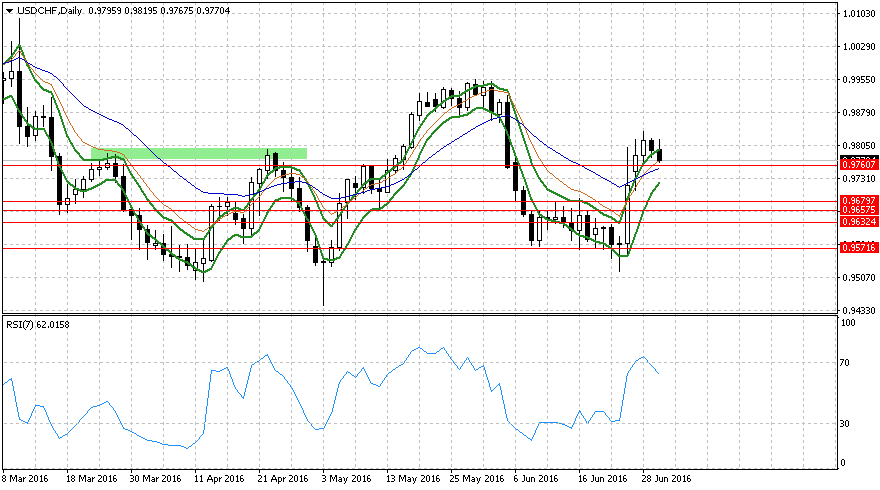Click the 16 Jun 2016 date label
This screenshot has height=490, width=880.
(602, 479)
